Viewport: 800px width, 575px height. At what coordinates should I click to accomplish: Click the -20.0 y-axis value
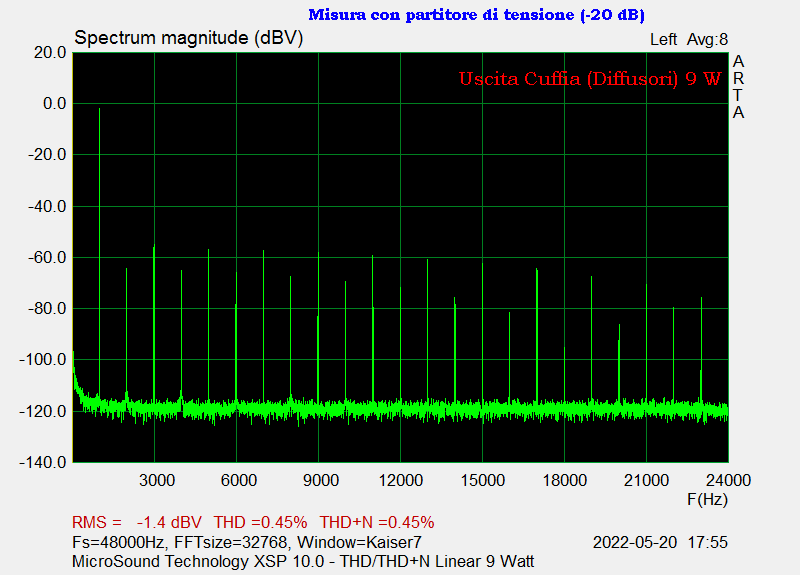click(x=47, y=155)
